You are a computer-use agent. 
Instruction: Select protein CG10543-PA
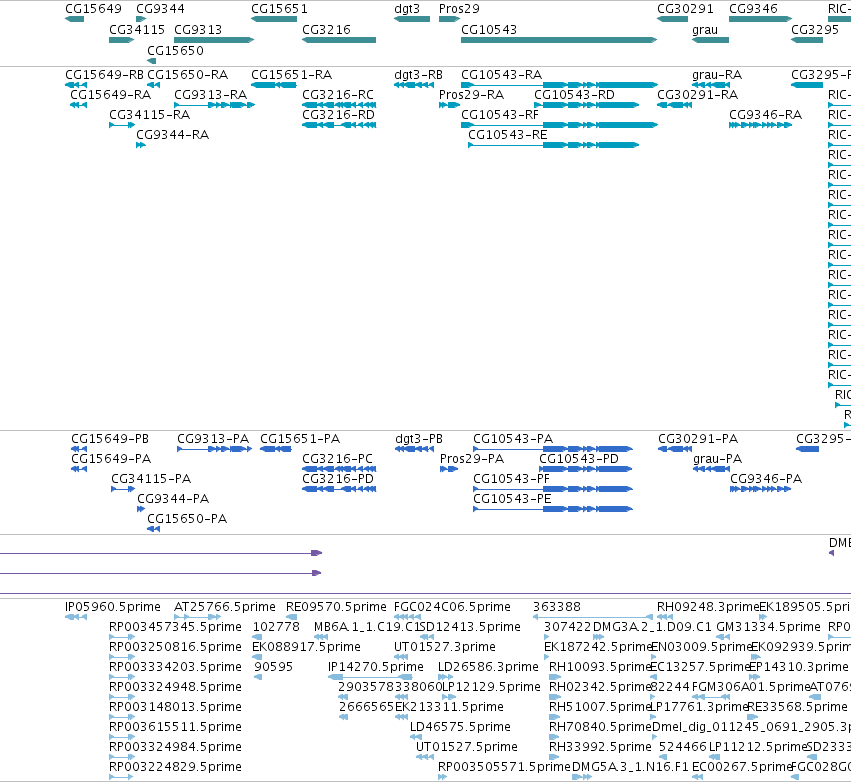(553, 449)
